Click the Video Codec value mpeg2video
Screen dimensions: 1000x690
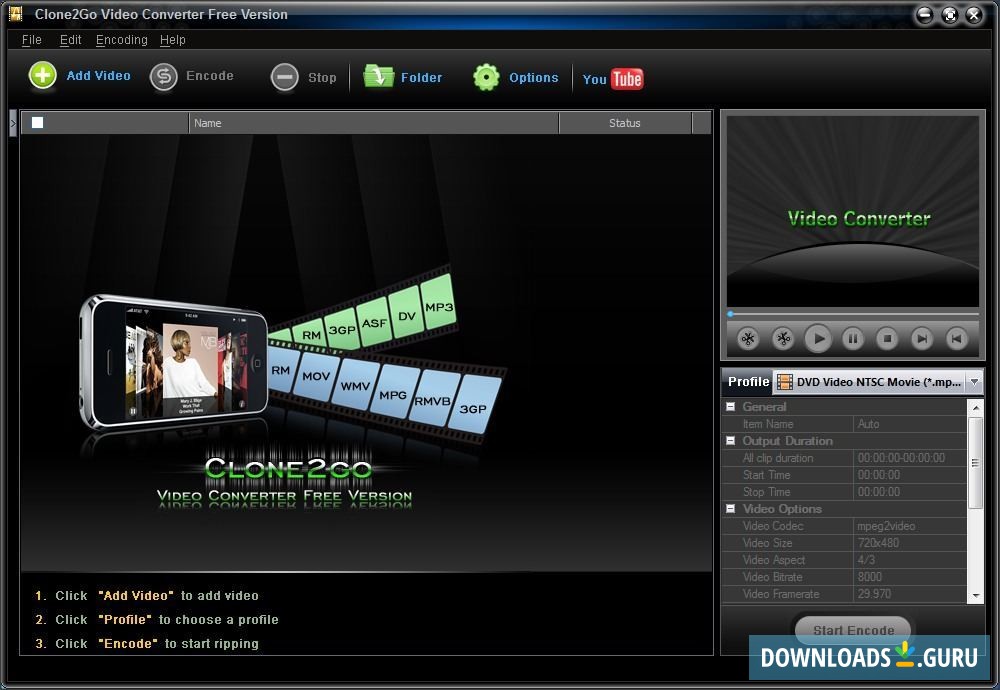tap(910, 526)
